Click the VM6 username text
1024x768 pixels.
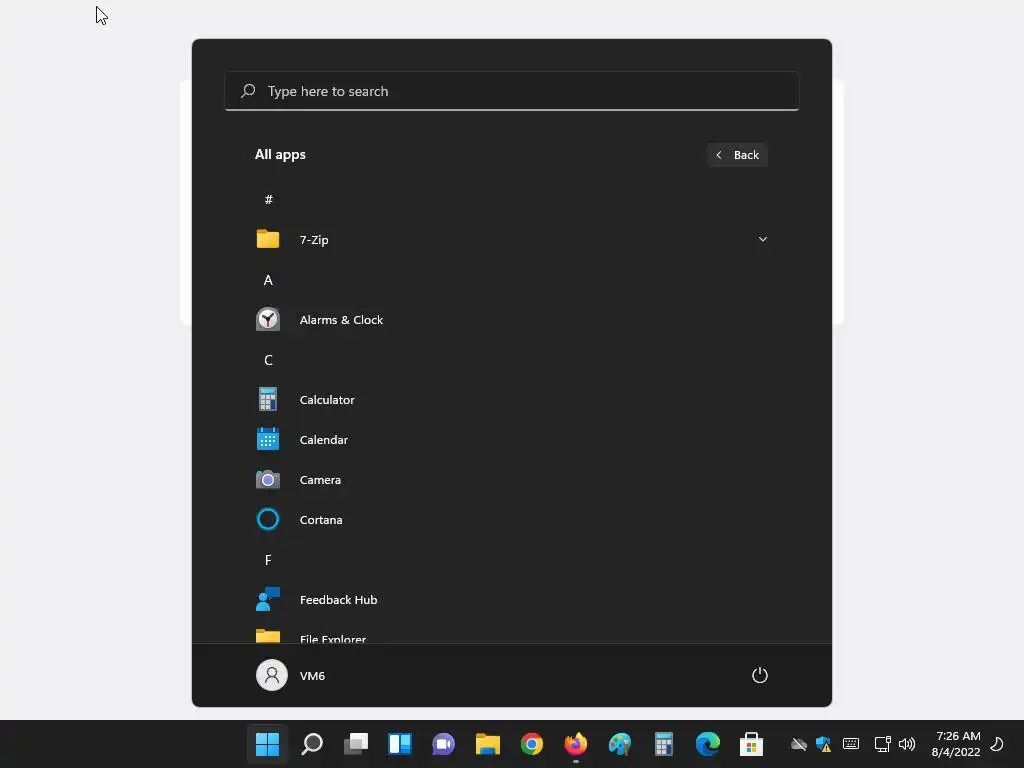[x=312, y=676]
